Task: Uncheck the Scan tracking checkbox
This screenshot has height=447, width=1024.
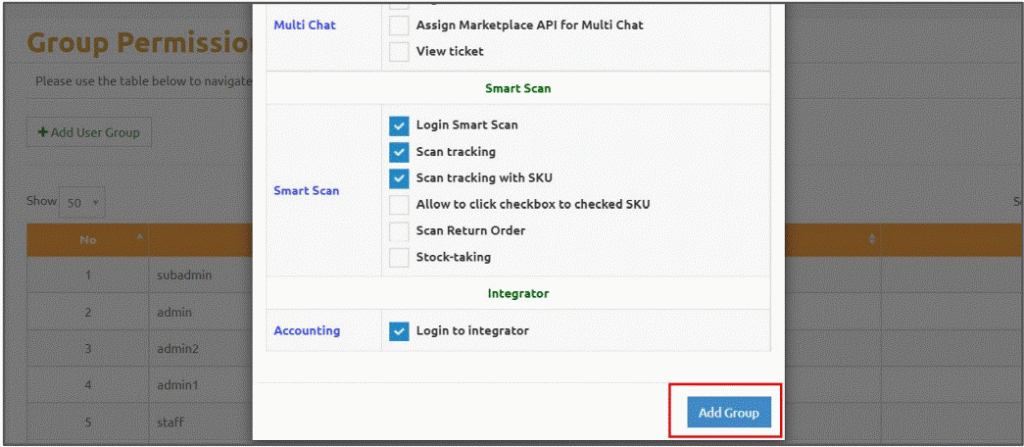Action: [x=399, y=152]
